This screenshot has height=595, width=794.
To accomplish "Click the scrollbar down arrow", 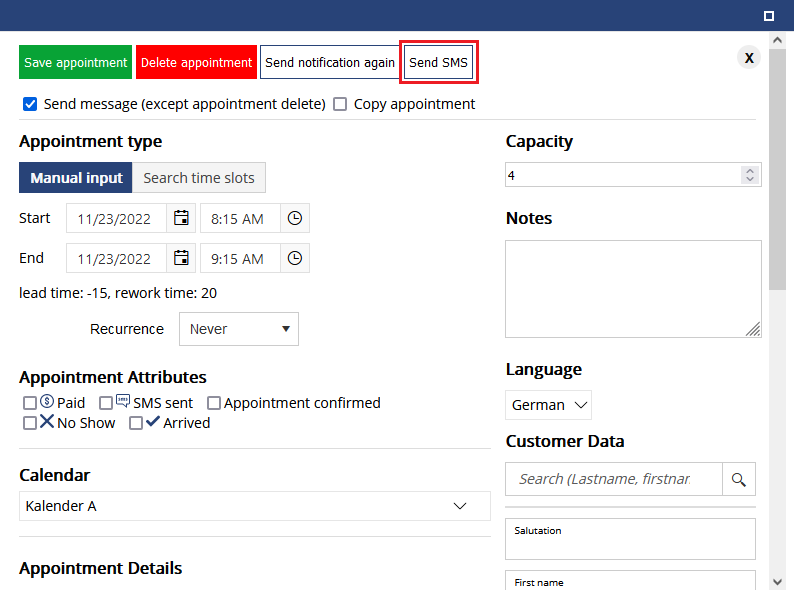I will (777, 582).
